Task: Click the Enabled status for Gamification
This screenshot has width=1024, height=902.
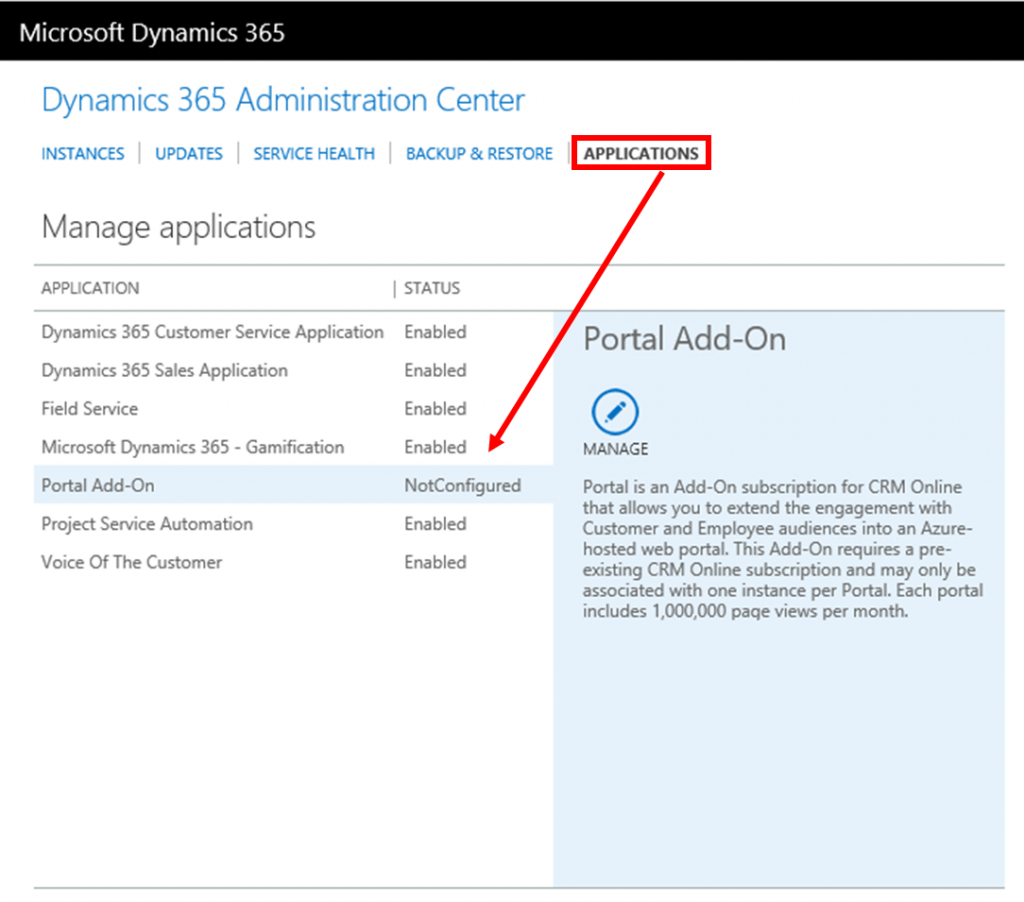Action: point(435,447)
